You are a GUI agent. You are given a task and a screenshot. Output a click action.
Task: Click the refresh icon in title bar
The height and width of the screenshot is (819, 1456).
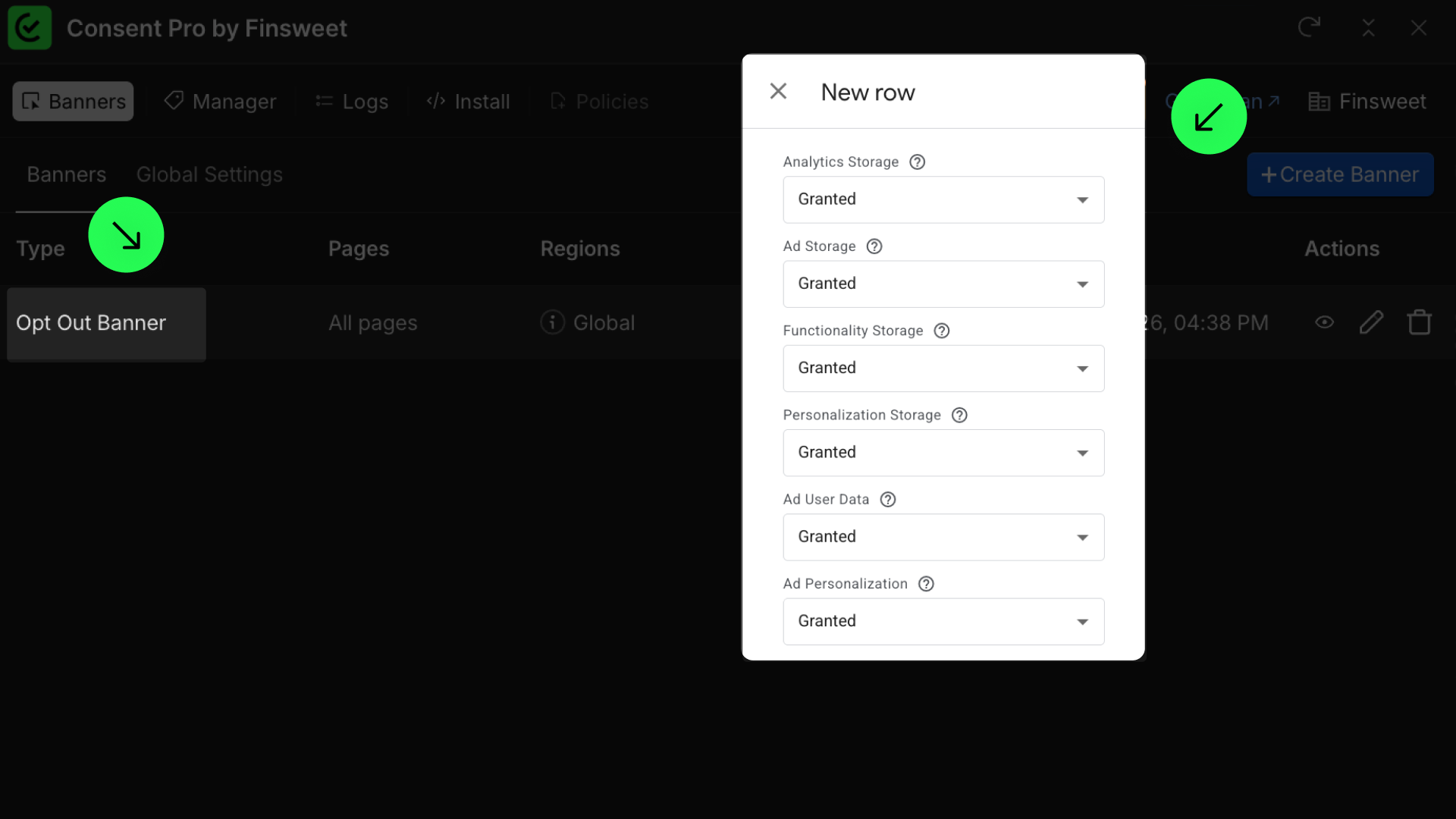tap(1309, 28)
